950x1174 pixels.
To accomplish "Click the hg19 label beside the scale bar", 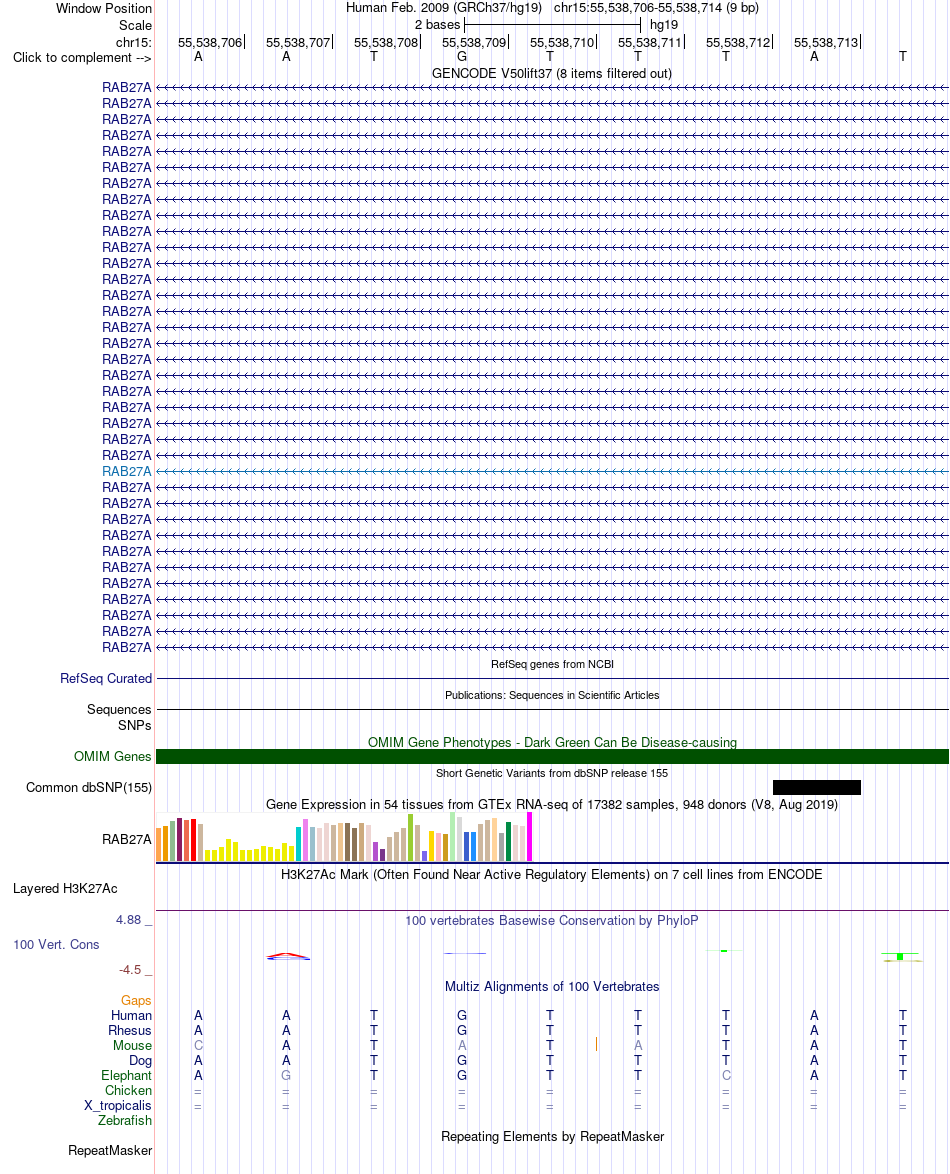I will tap(663, 25).
